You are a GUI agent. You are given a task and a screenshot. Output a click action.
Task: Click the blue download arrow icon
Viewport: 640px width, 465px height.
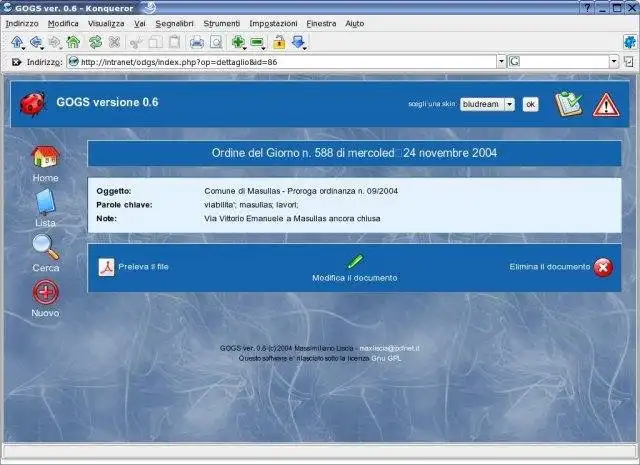click(298, 41)
